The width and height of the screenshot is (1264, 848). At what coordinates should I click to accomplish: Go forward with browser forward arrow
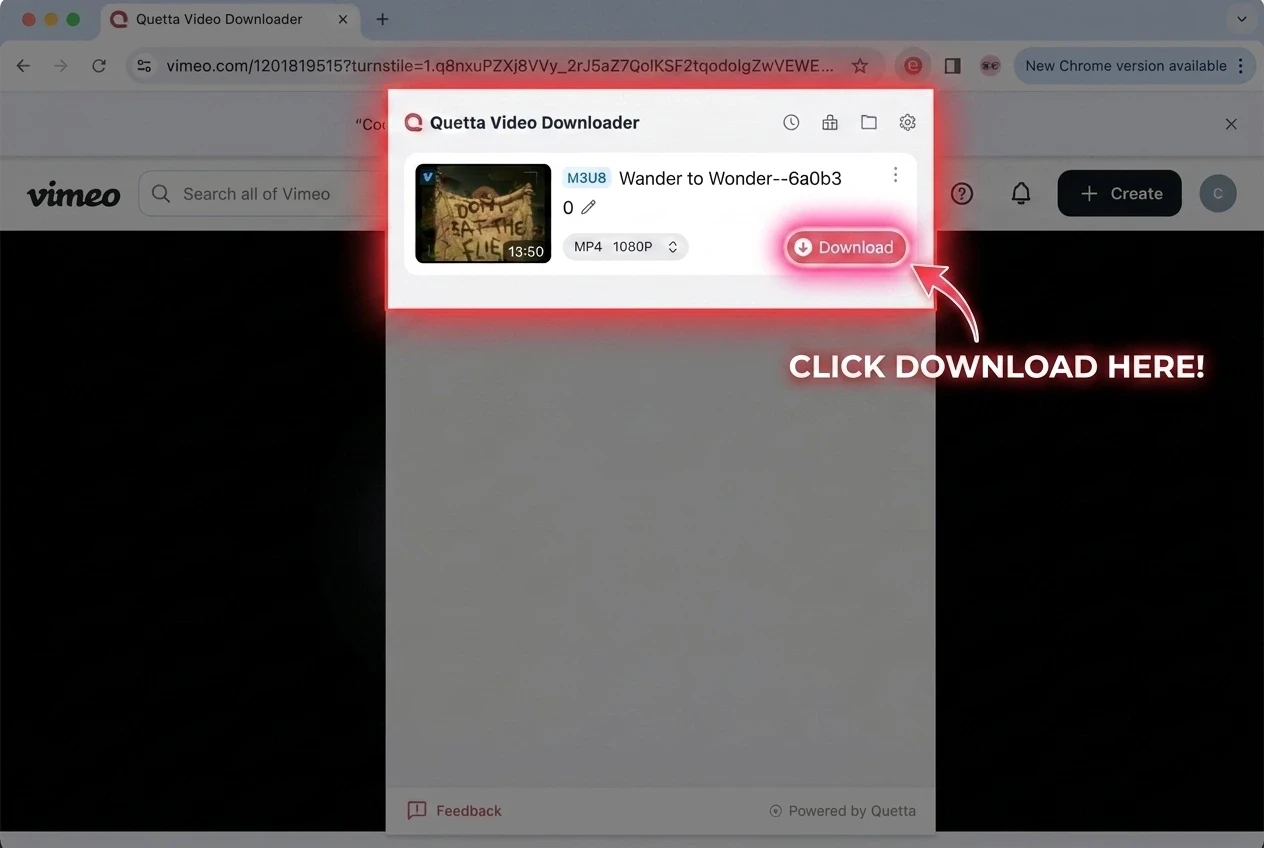(x=61, y=66)
